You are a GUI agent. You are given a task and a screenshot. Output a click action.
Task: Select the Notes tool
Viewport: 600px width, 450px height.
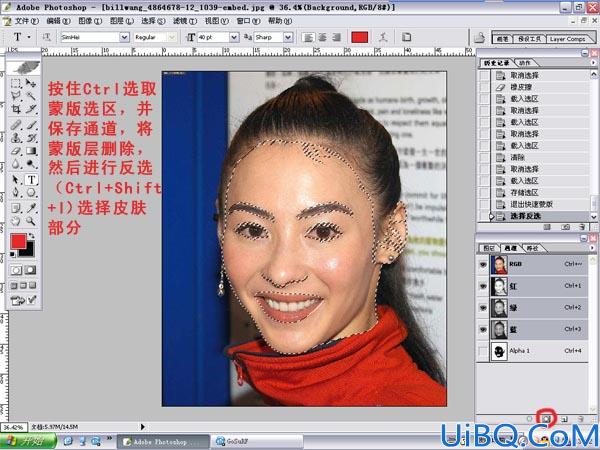pyautogui.click(x=16, y=208)
